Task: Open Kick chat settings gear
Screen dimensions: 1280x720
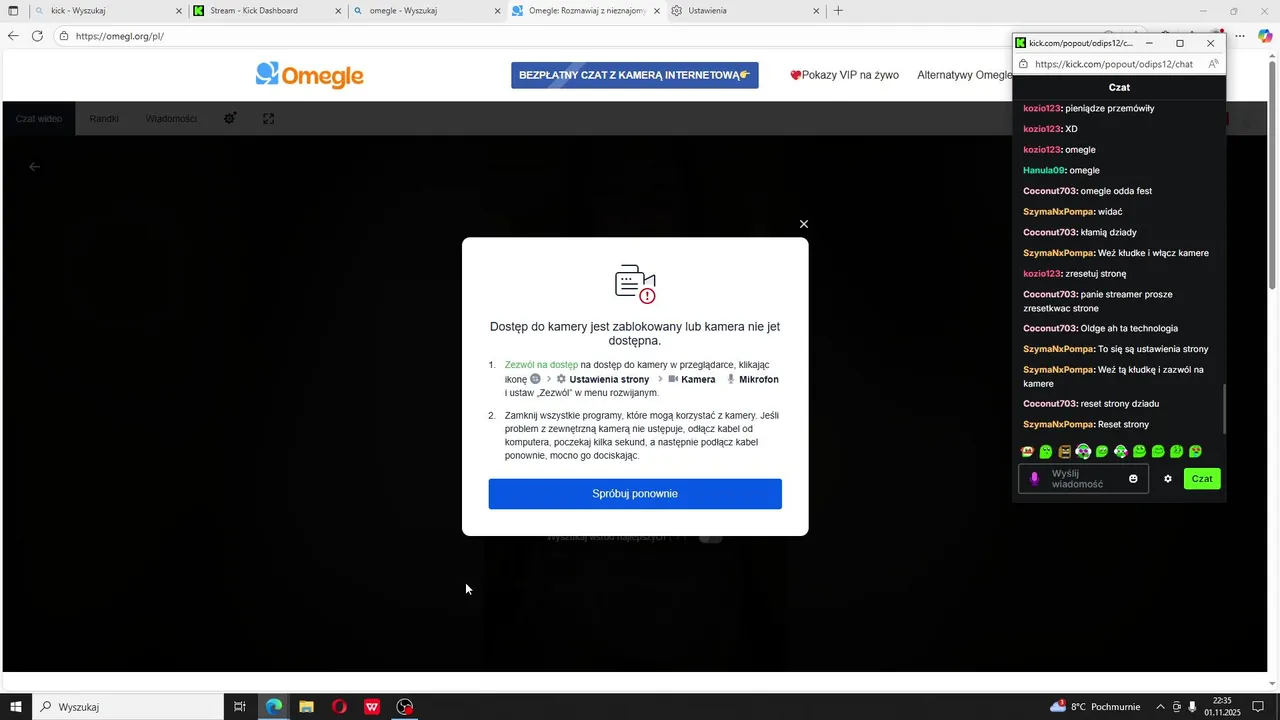Action: pyautogui.click(x=1167, y=479)
